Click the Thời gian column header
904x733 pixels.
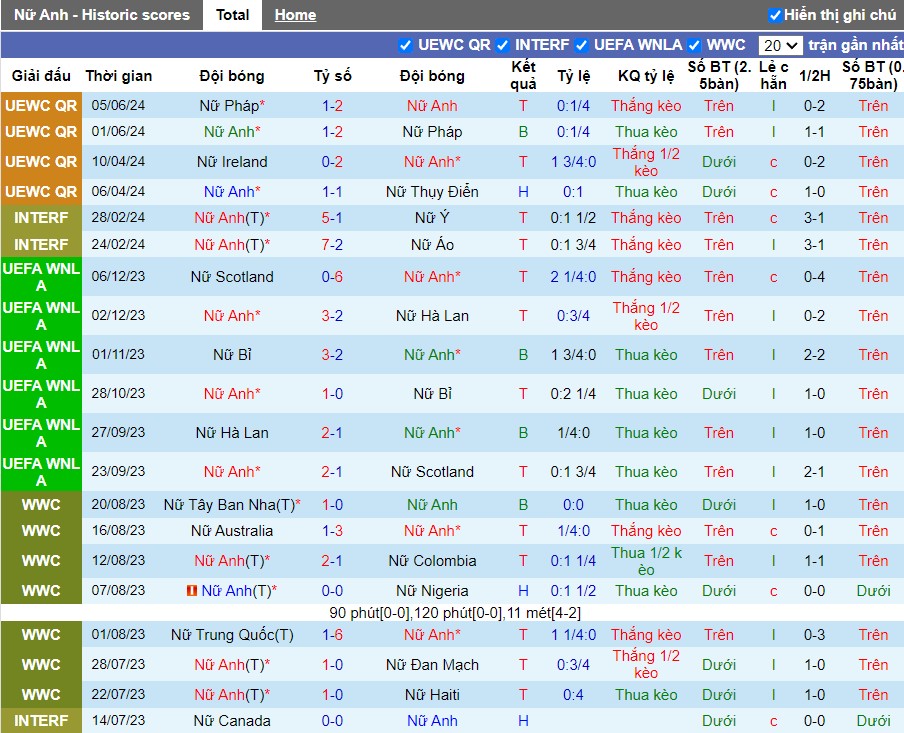point(119,76)
